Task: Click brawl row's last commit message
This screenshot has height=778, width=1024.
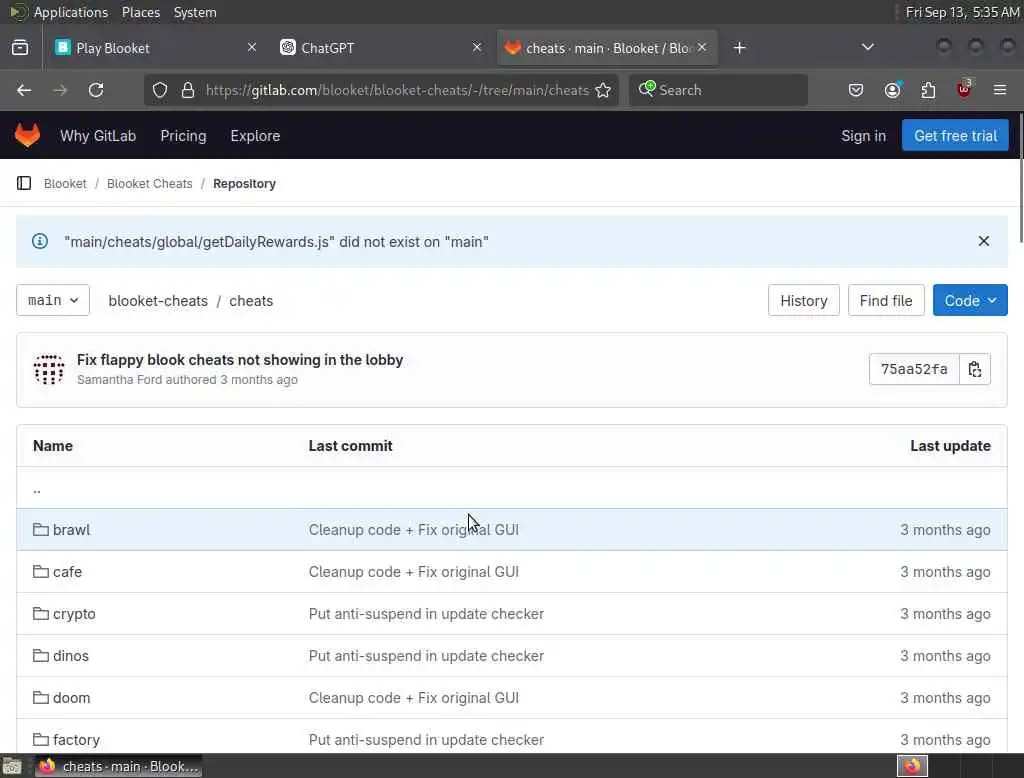Action: (413, 530)
